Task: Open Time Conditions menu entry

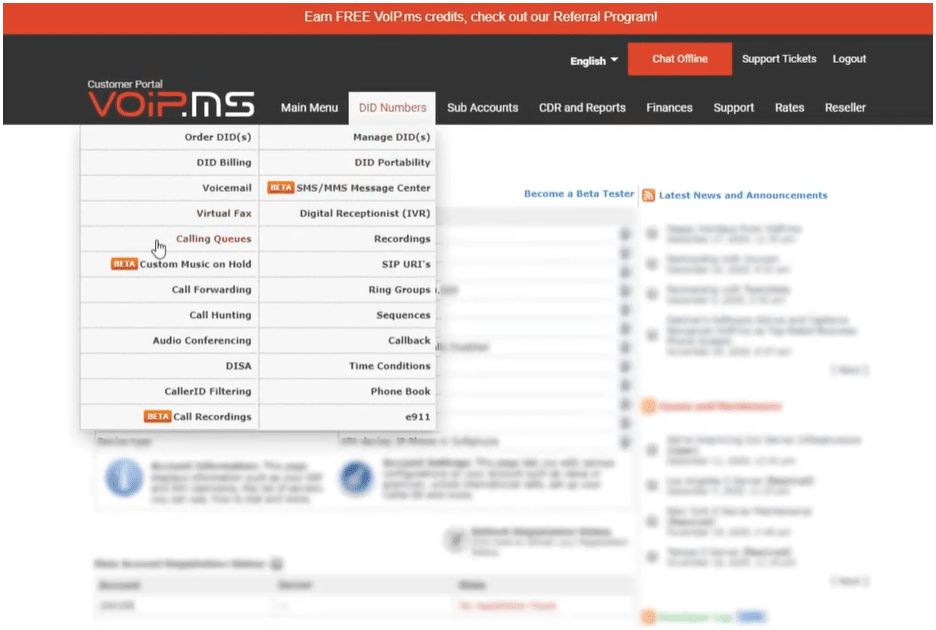Action: click(347, 366)
